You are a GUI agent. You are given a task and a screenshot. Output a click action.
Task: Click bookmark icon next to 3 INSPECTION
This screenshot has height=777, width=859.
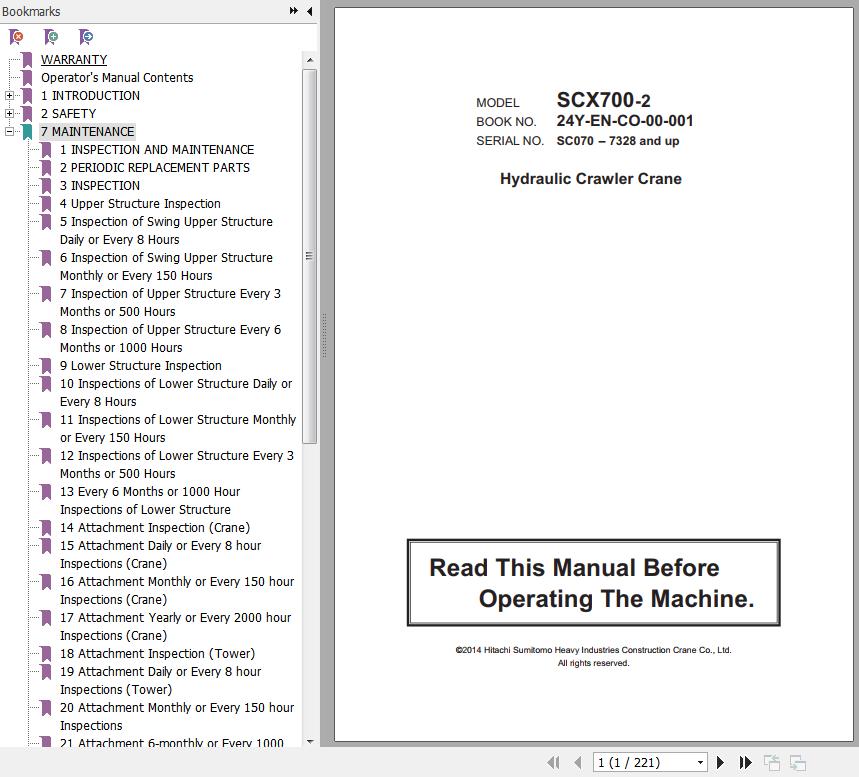[x=46, y=186]
